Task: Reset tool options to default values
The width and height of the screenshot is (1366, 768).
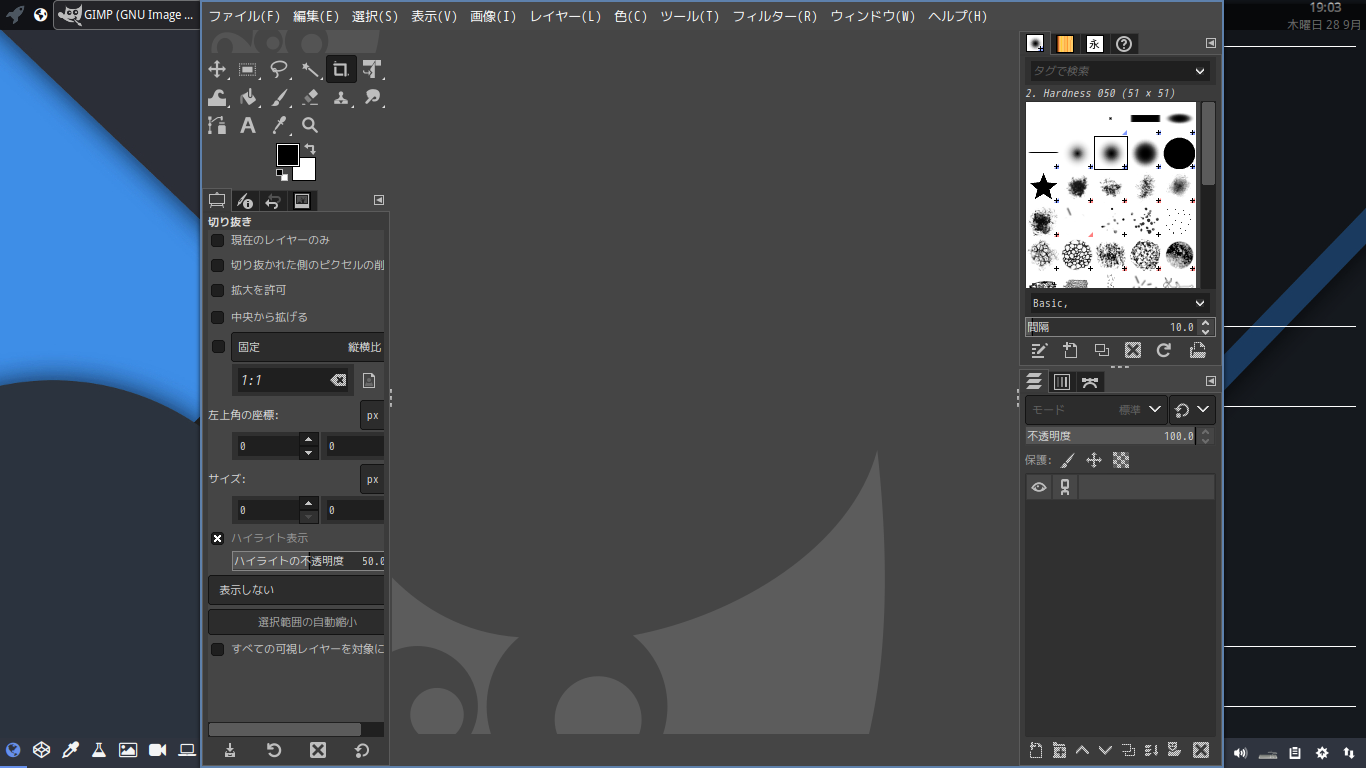Action: click(362, 750)
